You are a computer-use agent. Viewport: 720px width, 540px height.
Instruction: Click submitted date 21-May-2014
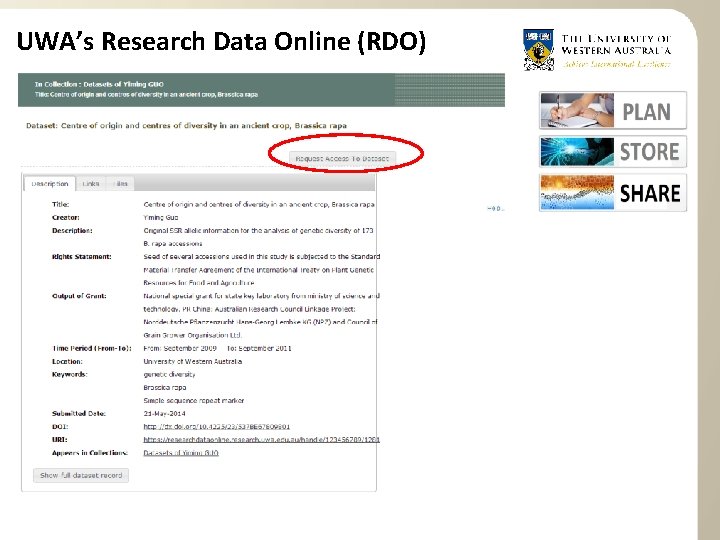(x=164, y=413)
